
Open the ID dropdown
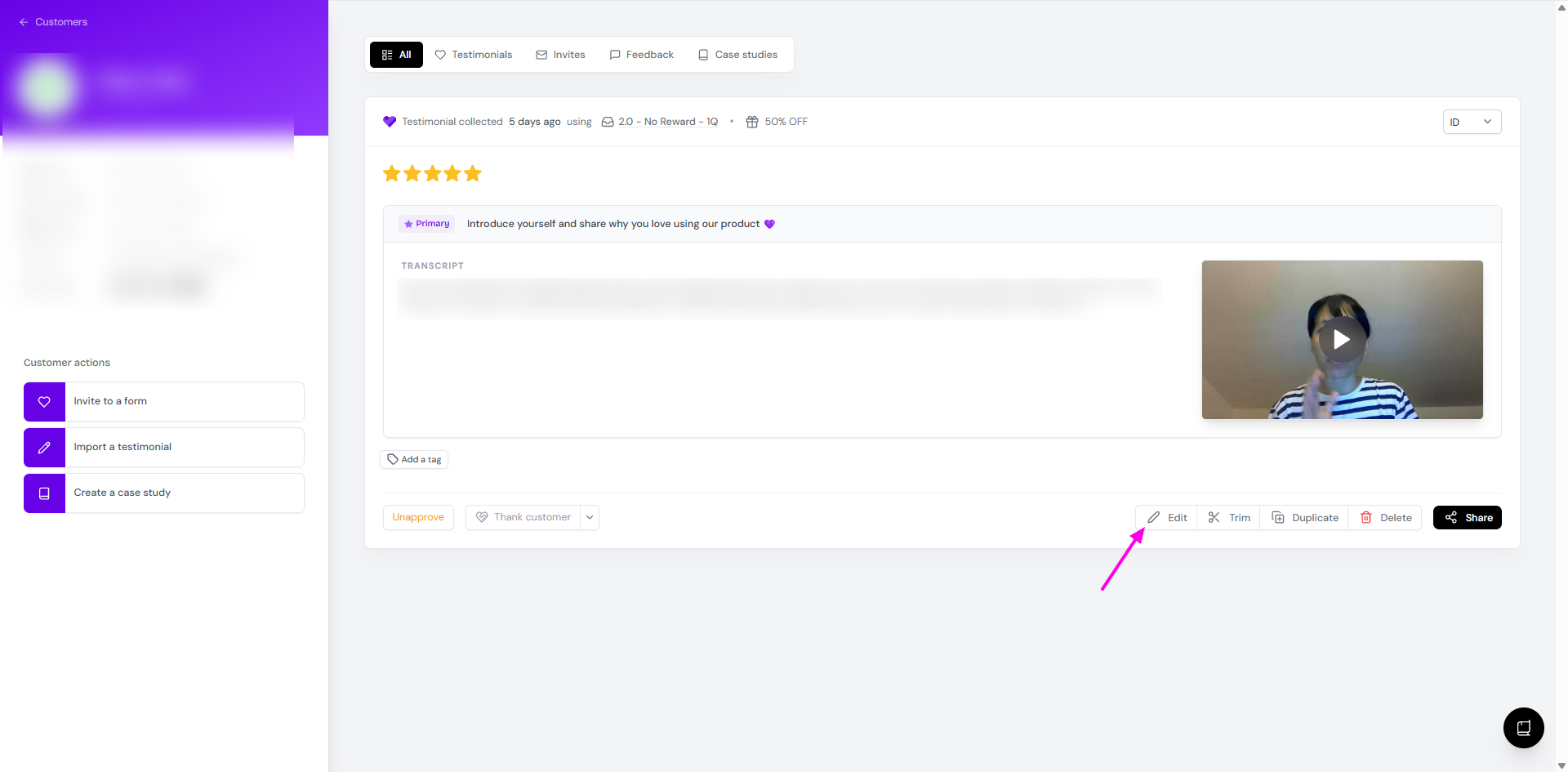coord(1471,122)
